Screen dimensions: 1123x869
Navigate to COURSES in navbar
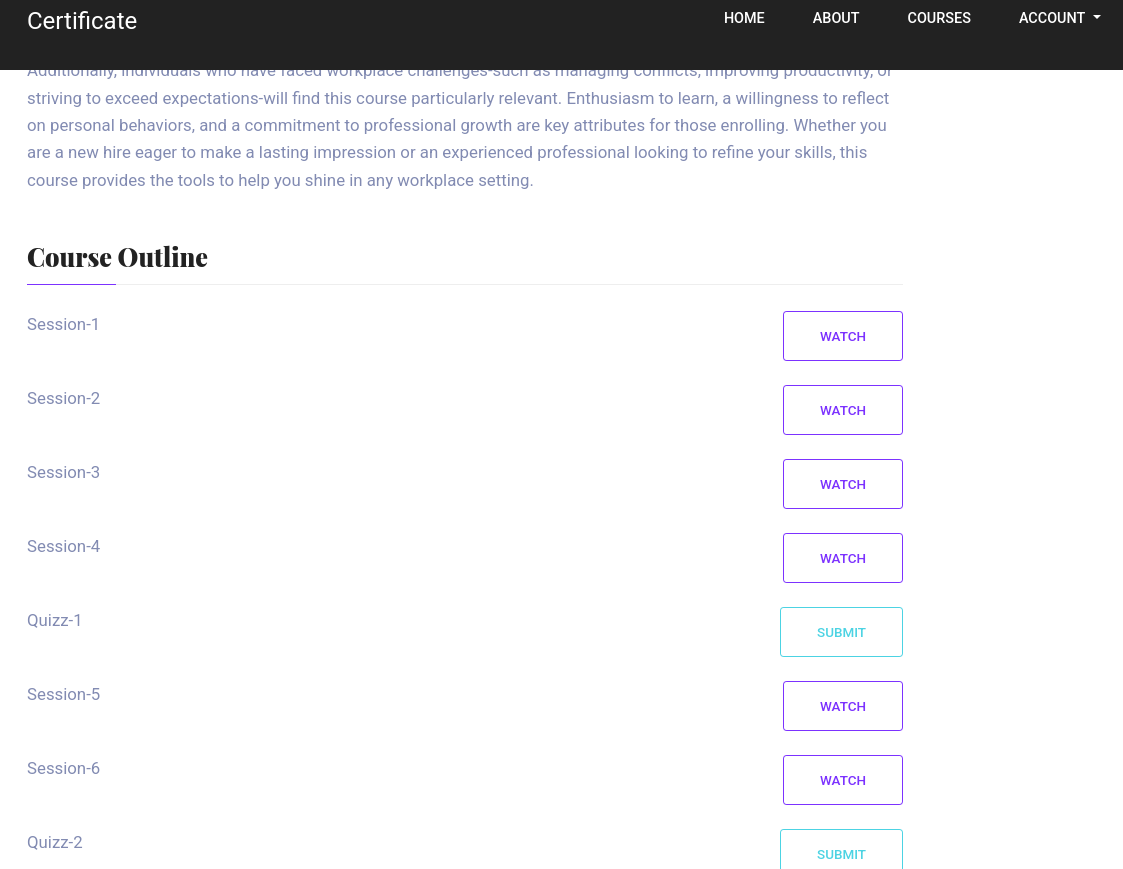939,18
